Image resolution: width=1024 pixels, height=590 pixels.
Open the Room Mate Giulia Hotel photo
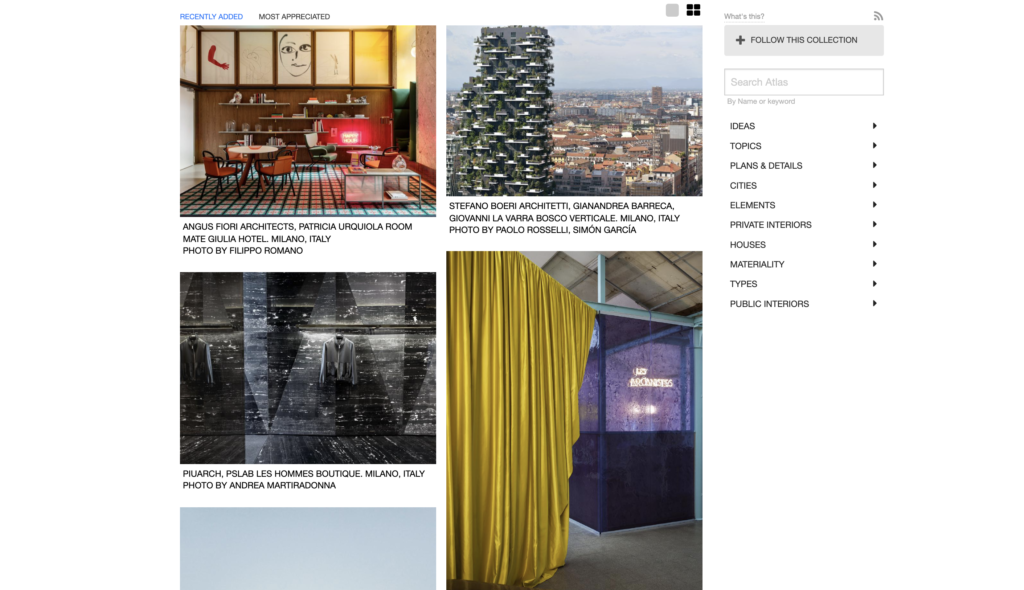308,121
